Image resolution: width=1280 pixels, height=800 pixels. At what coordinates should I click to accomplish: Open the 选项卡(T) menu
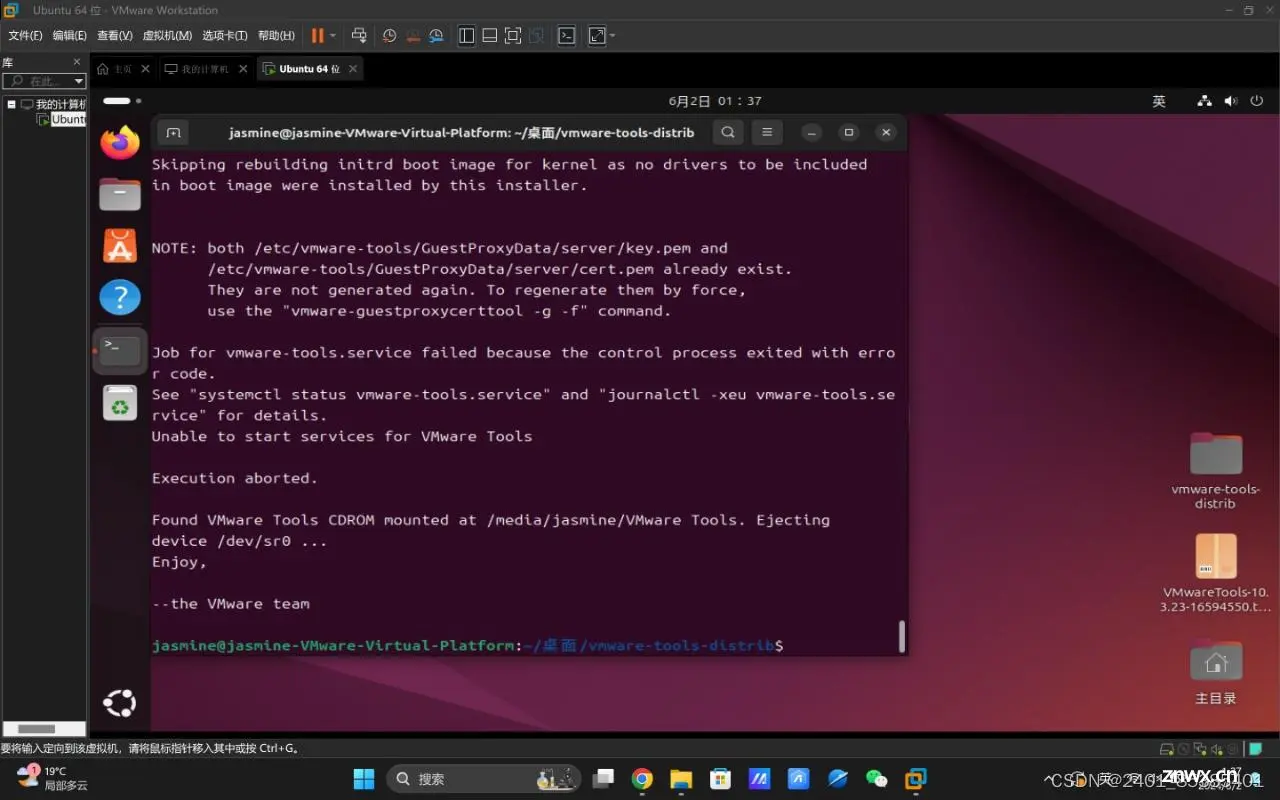pos(224,35)
